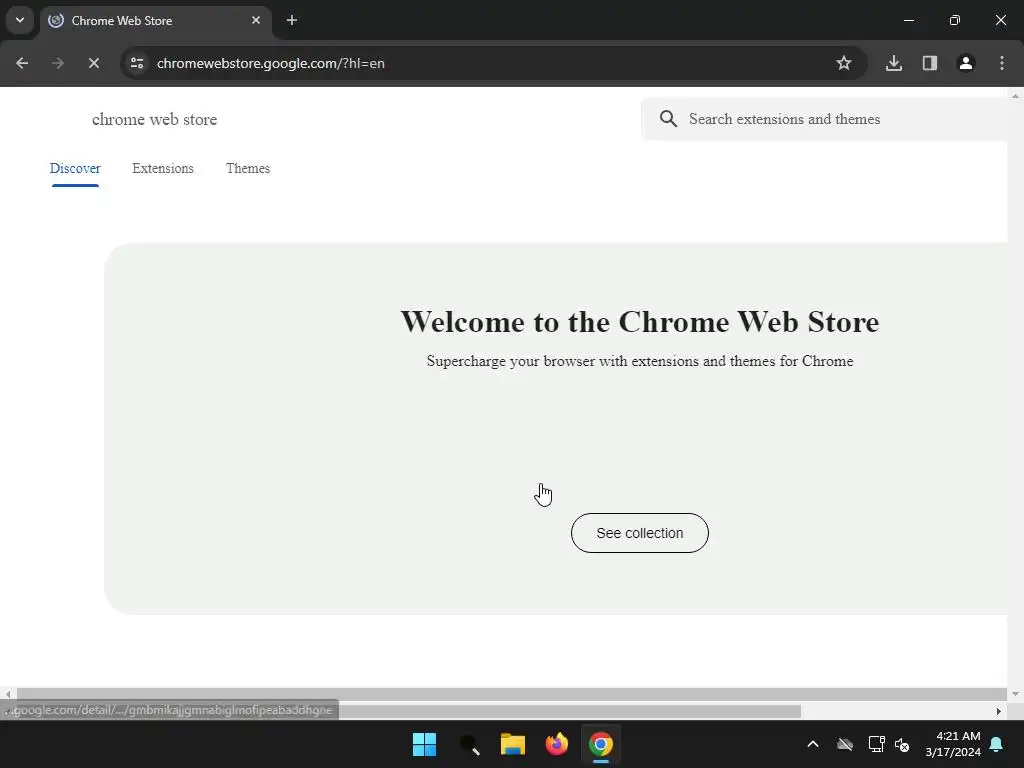Switch to the Extensions tab
The image size is (1024, 768).
tap(163, 168)
